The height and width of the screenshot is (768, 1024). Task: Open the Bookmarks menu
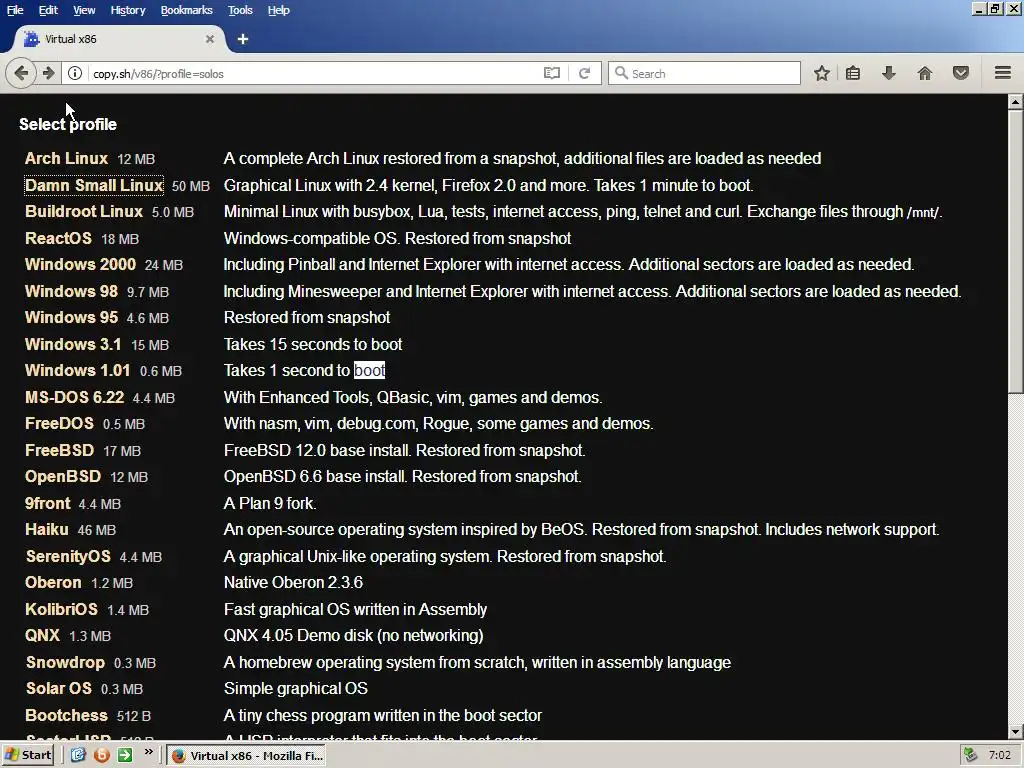point(187,10)
